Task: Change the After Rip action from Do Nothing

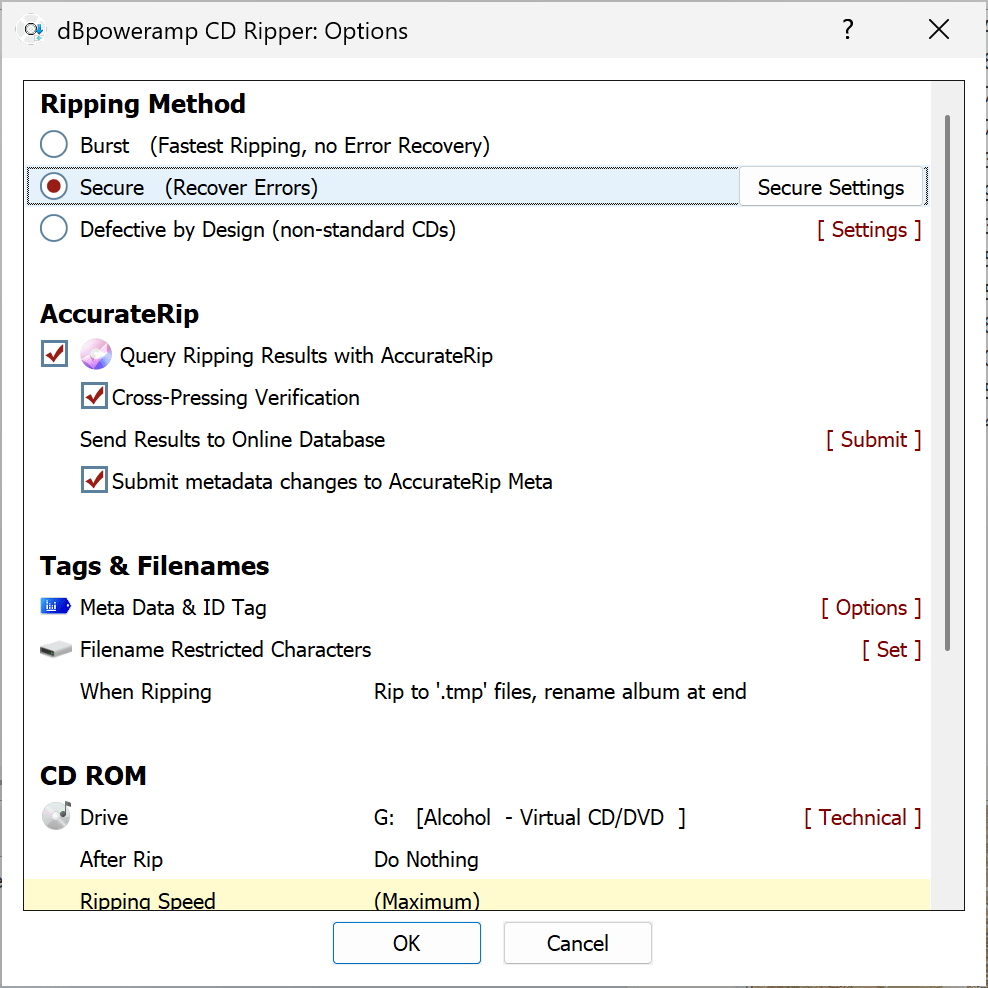Action: (x=425, y=859)
